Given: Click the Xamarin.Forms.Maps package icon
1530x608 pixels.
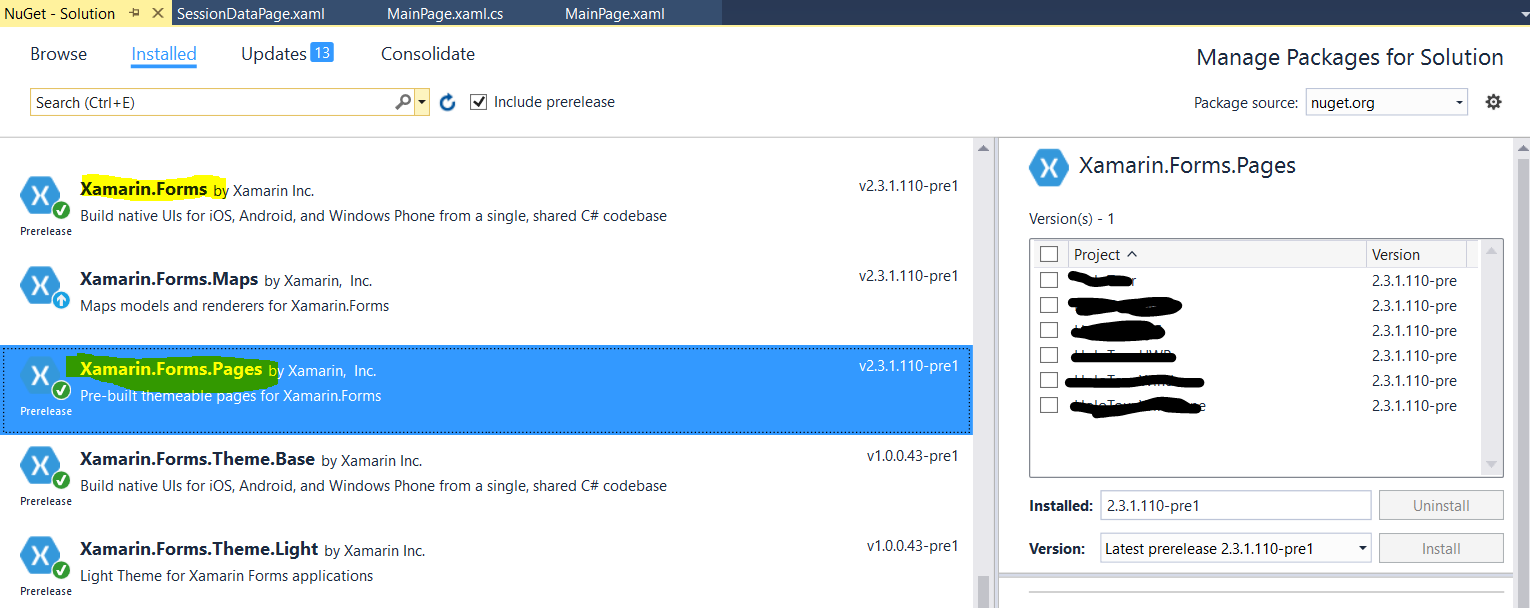Looking at the screenshot, I should 40,284.
